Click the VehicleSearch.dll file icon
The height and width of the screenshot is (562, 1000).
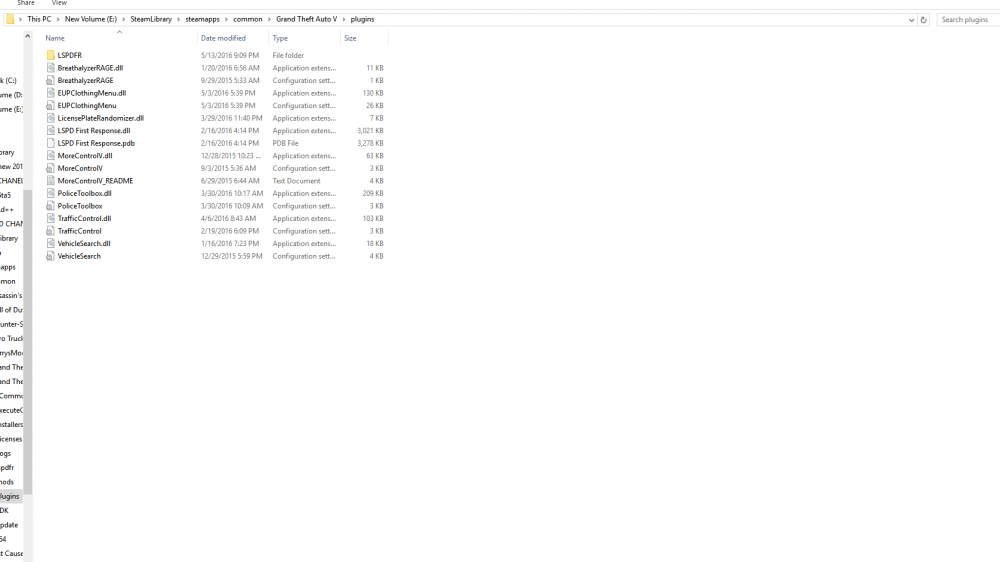click(x=50, y=244)
